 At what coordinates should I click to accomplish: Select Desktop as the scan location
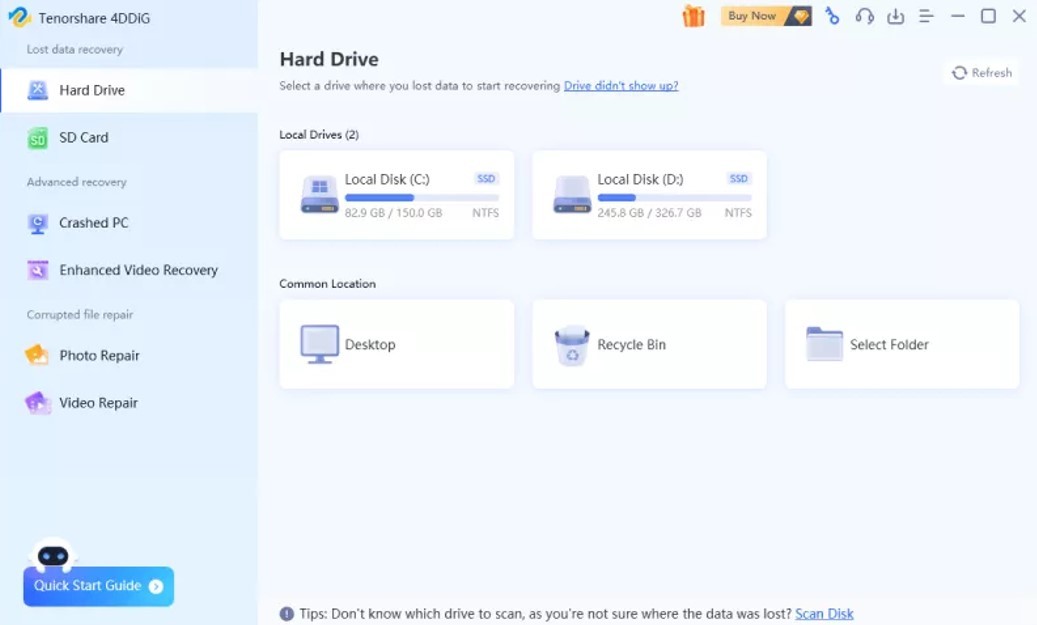396,344
